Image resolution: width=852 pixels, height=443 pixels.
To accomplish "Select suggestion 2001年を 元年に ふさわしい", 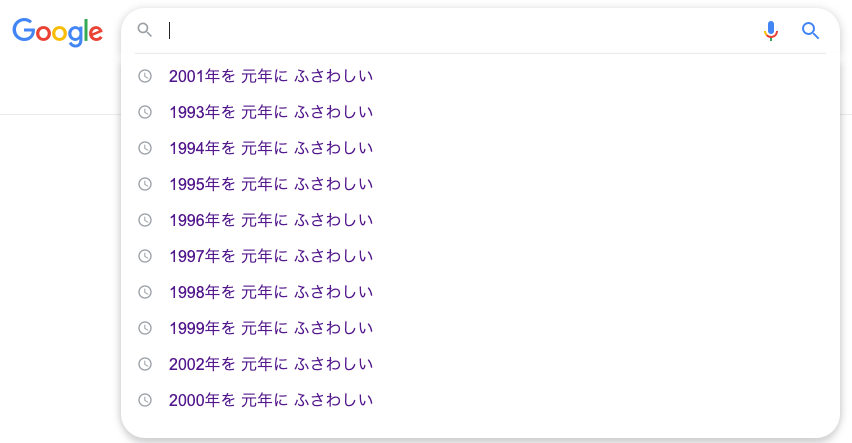I will (x=480, y=76).
